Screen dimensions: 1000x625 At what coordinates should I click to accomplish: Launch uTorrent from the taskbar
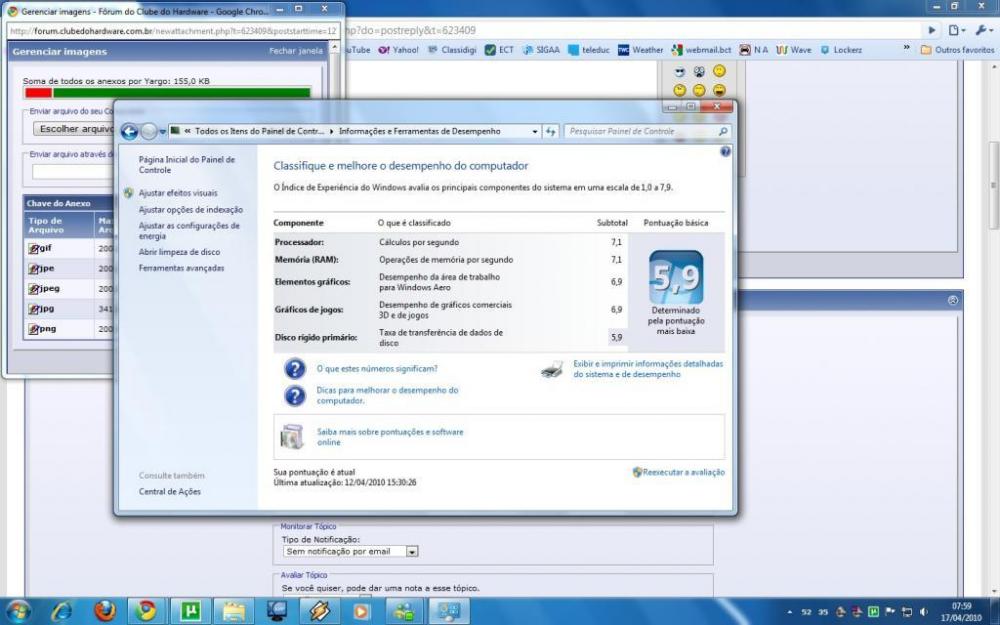click(190, 610)
